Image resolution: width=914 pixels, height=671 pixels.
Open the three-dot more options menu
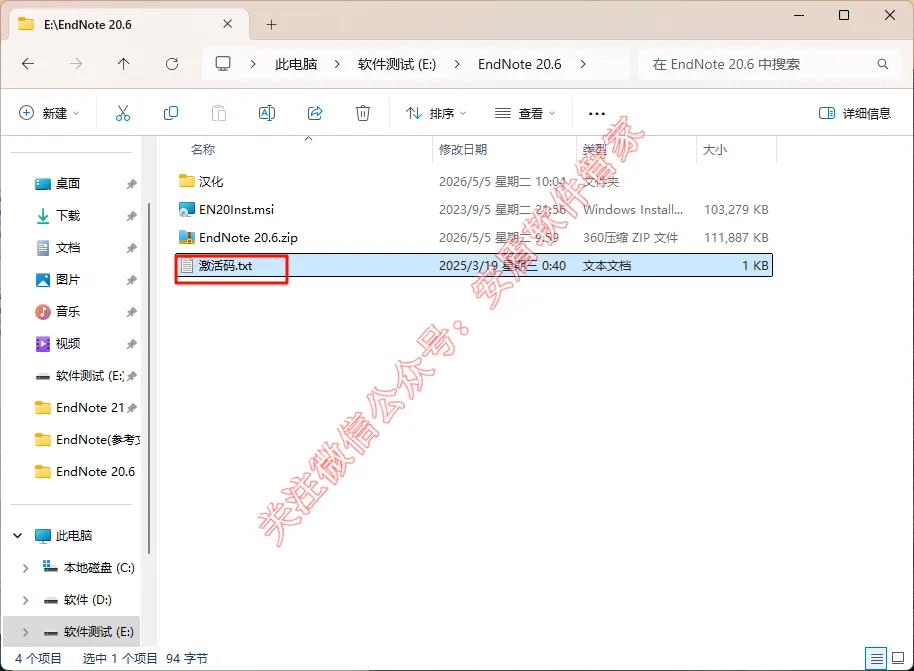[596, 114]
